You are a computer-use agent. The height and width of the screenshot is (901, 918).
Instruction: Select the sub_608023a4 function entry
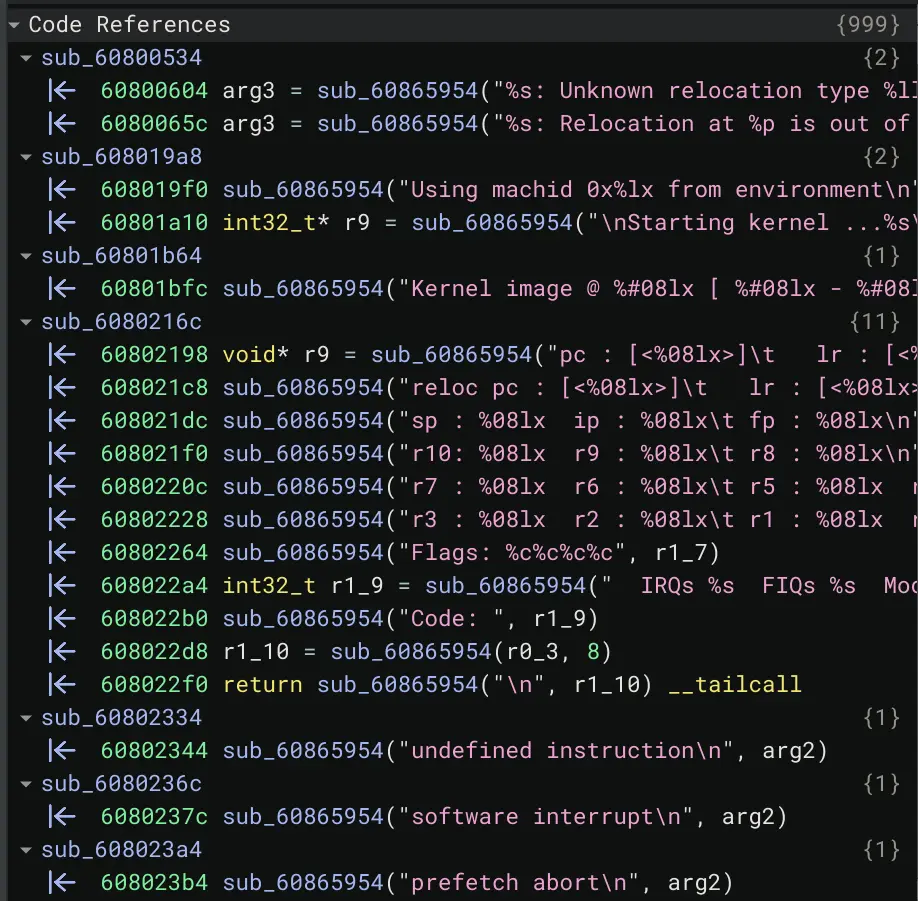(x=121, y=850)
